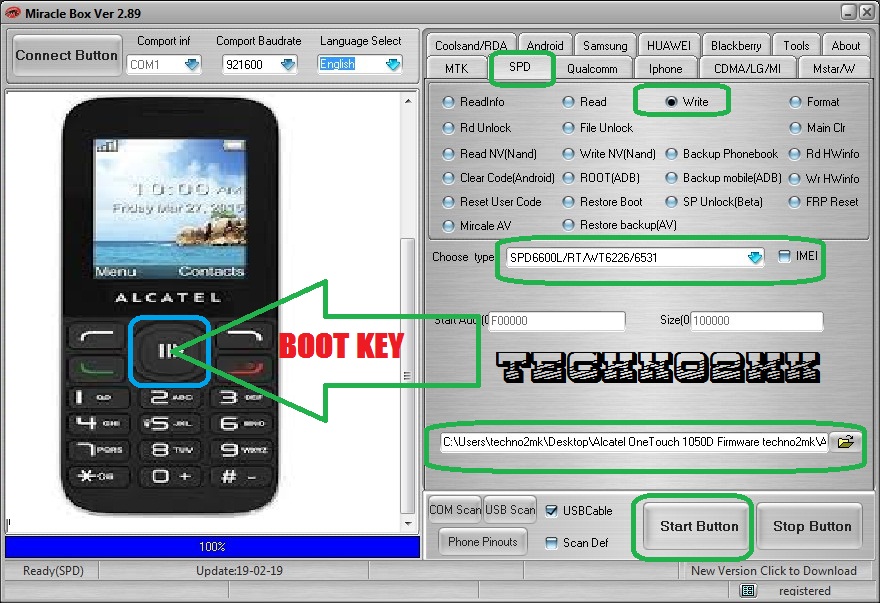The image size is (880, 603).
Task: Click the blue 100% progress bar
Action: click(212, 547)
